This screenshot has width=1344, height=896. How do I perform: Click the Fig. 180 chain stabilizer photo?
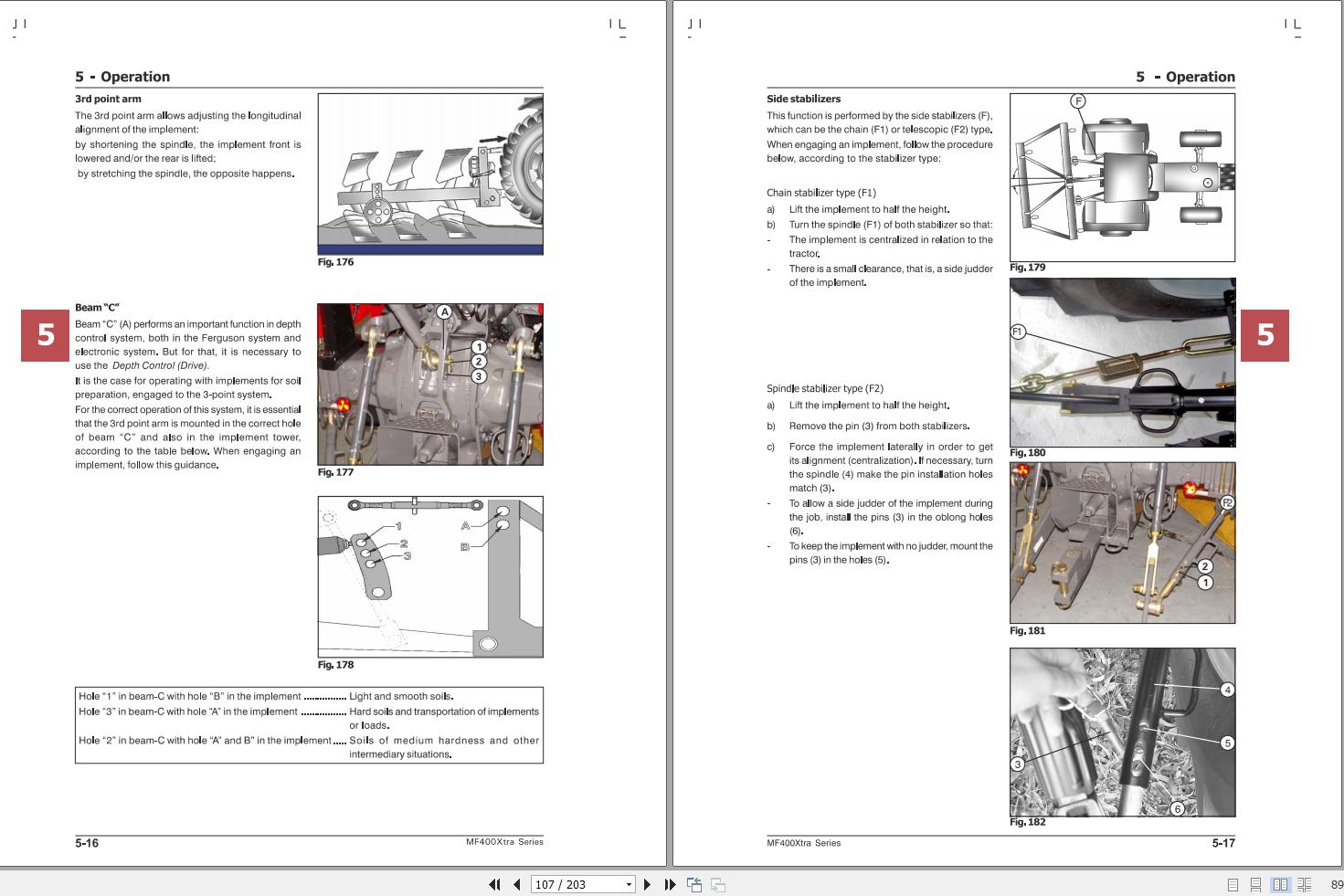coord(1122,363)
